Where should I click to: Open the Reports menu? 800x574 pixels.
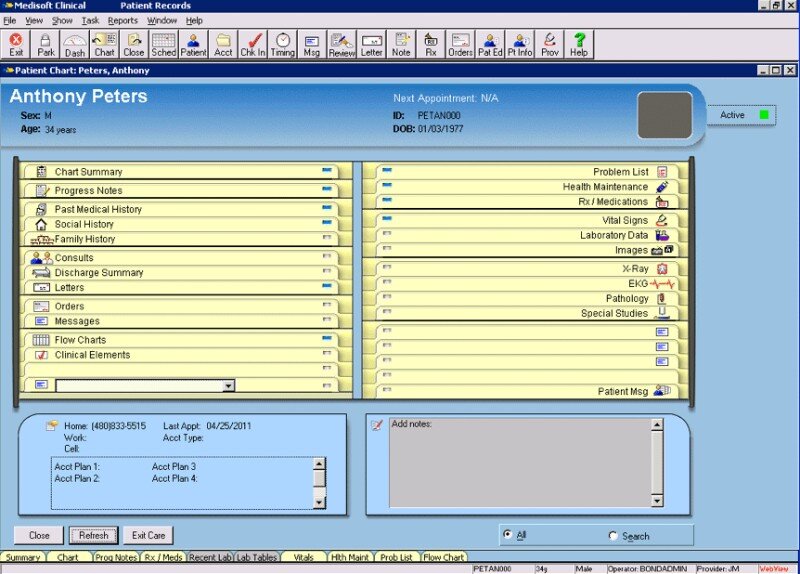[x=123, y=20]
